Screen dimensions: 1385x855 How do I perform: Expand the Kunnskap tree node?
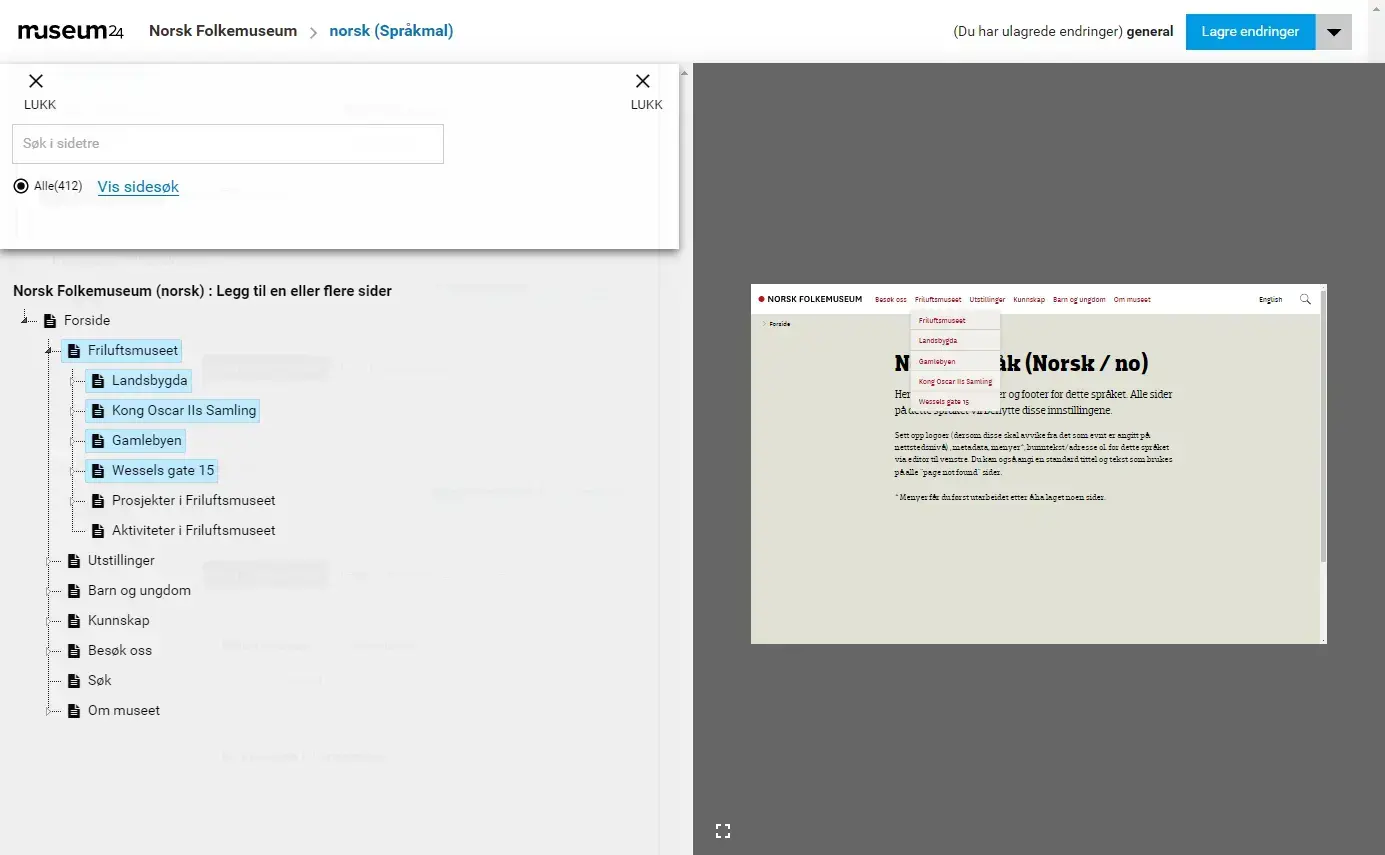coord(50,621)
